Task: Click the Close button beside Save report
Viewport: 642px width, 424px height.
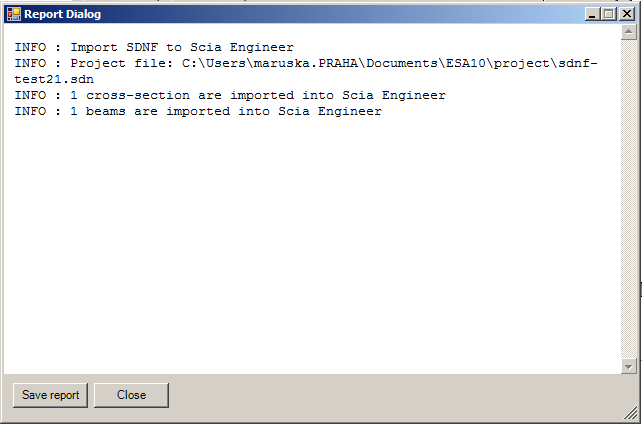Action: click(131, 395)
